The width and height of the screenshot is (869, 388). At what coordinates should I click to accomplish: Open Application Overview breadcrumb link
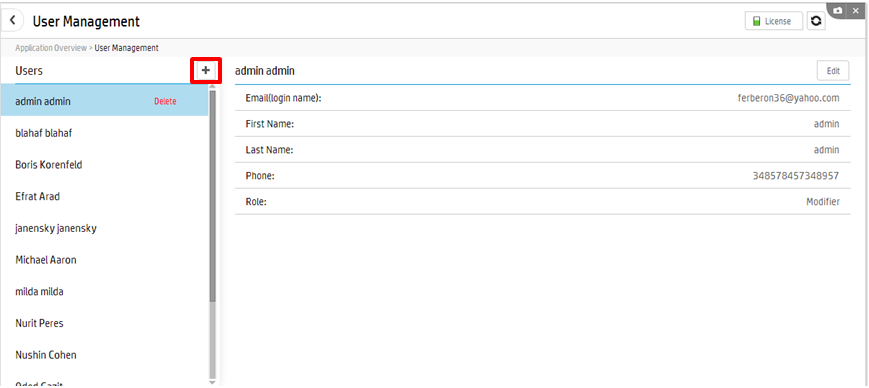pyautogui.click(x=50, y=48)
